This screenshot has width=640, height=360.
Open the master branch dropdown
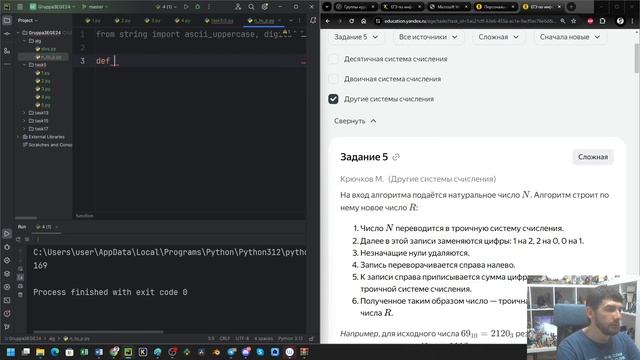(x=95, y=7)
